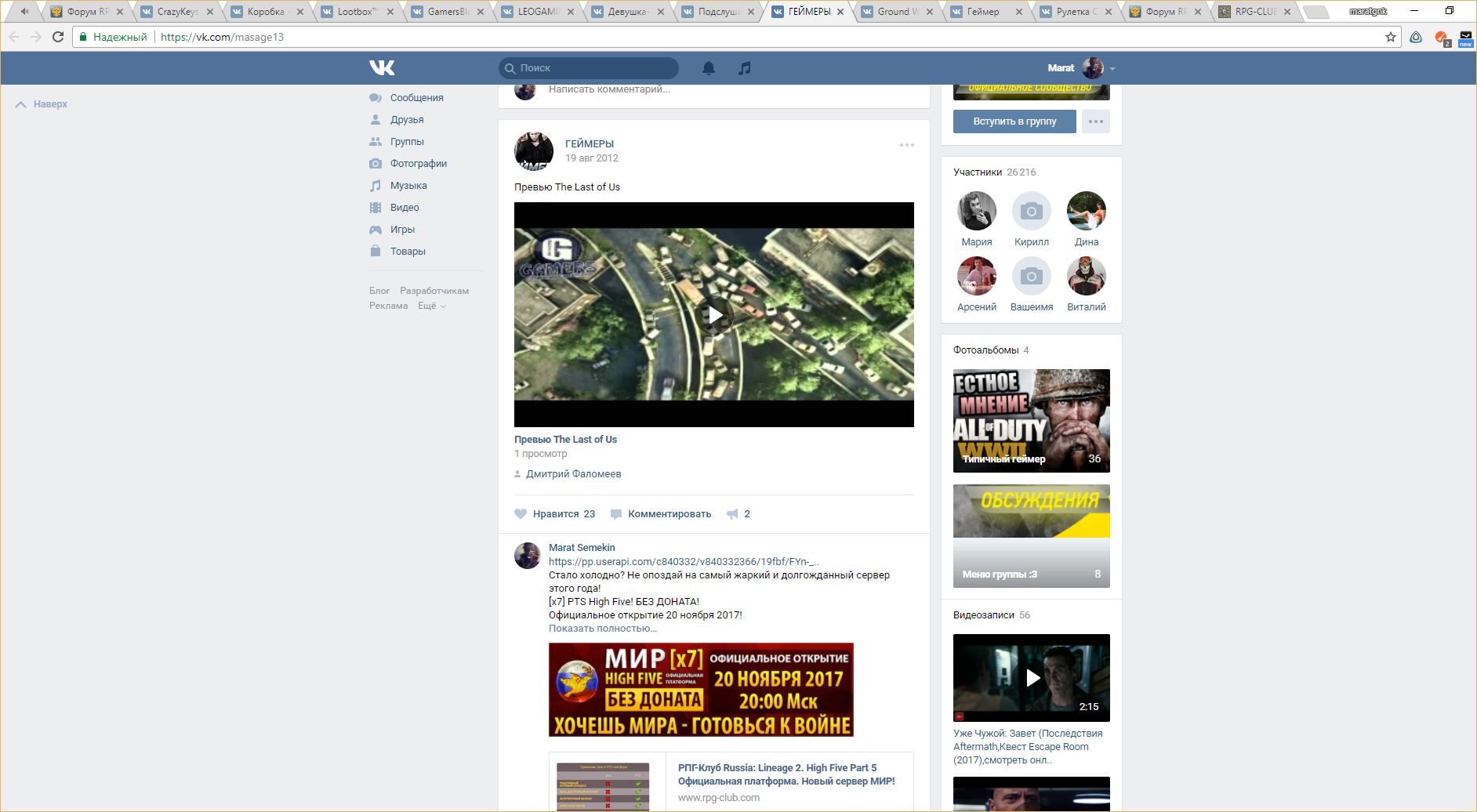This screenshot has width=1477, height=812.
Task: Click the Фотоальбомы heading
Action: pyautogui.click(x=986, y=350)
